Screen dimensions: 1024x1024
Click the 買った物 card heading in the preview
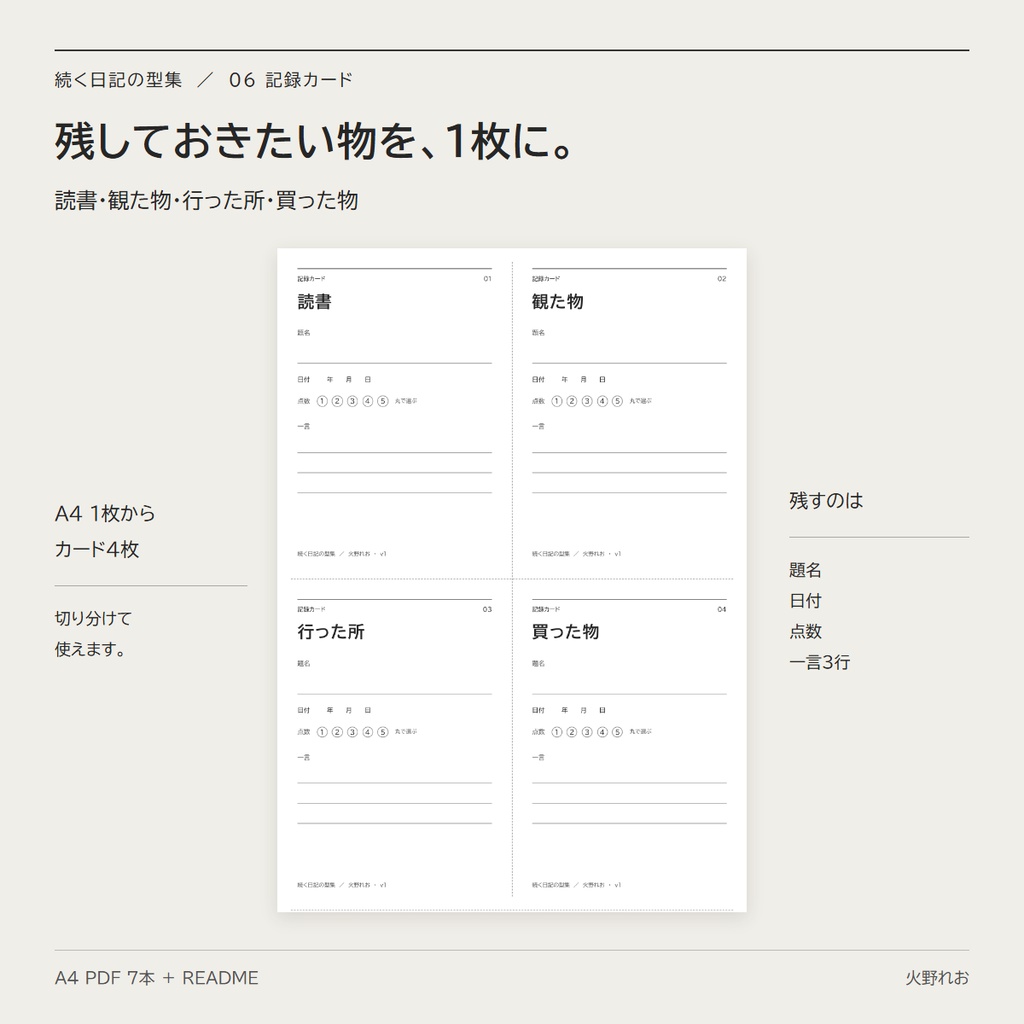[566, 632]
